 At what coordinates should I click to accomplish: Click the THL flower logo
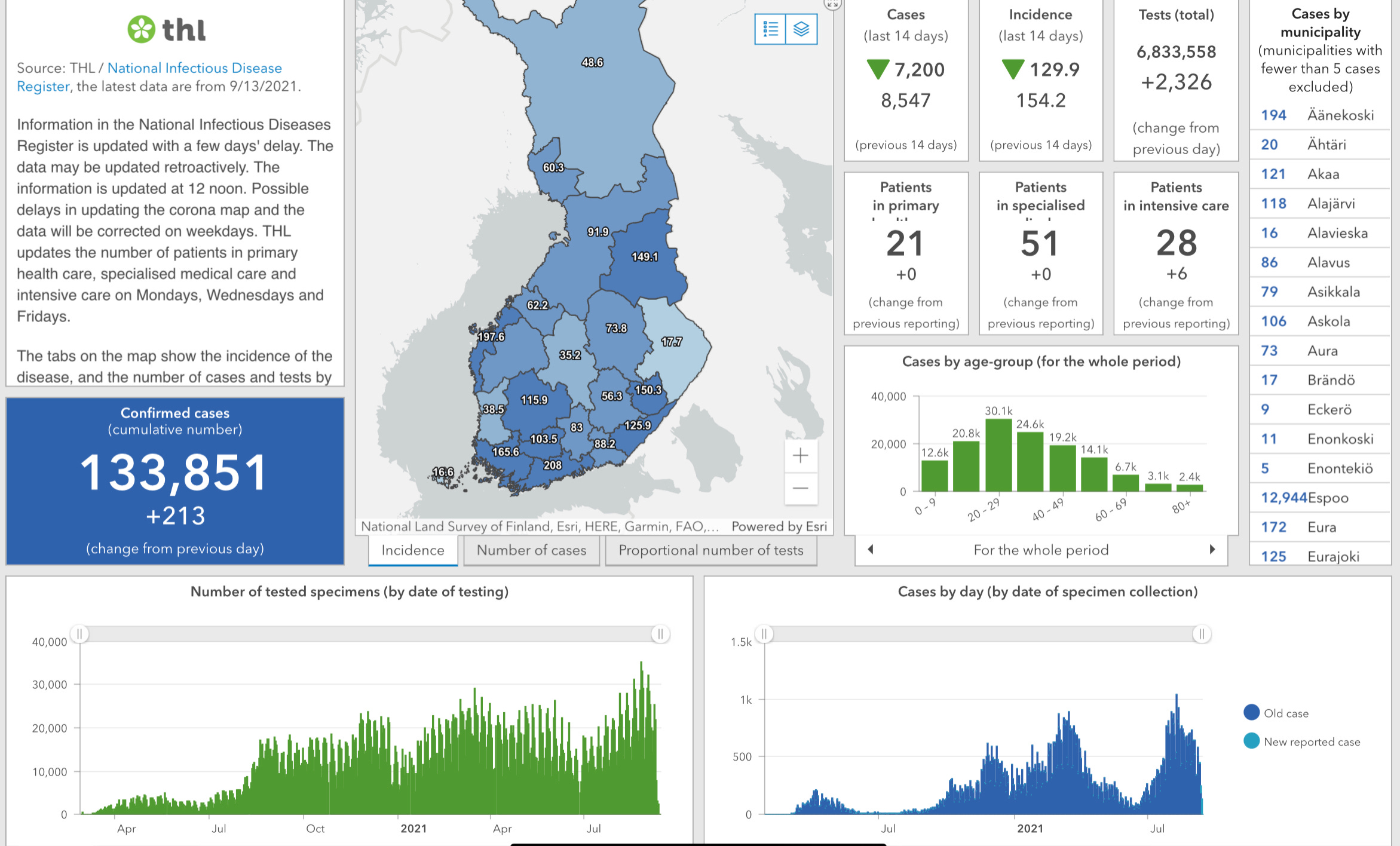click(142, 29)
